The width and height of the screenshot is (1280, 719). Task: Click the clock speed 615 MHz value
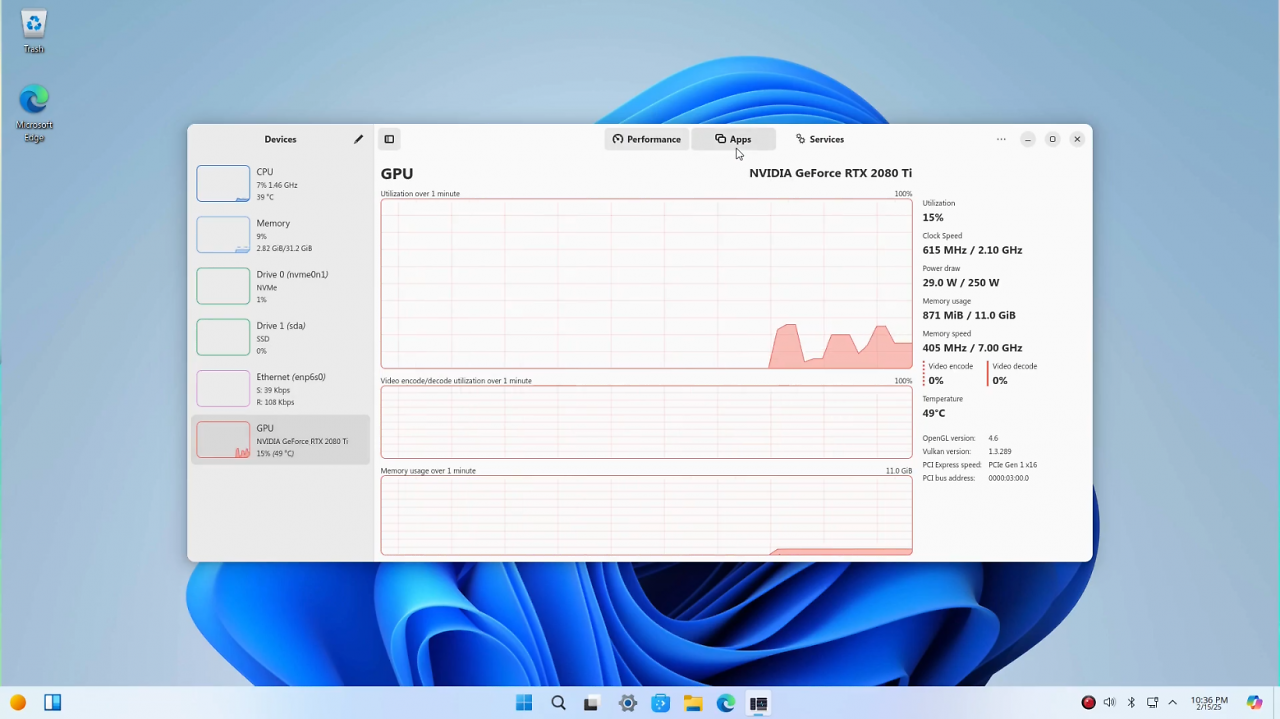pos(972,250)
